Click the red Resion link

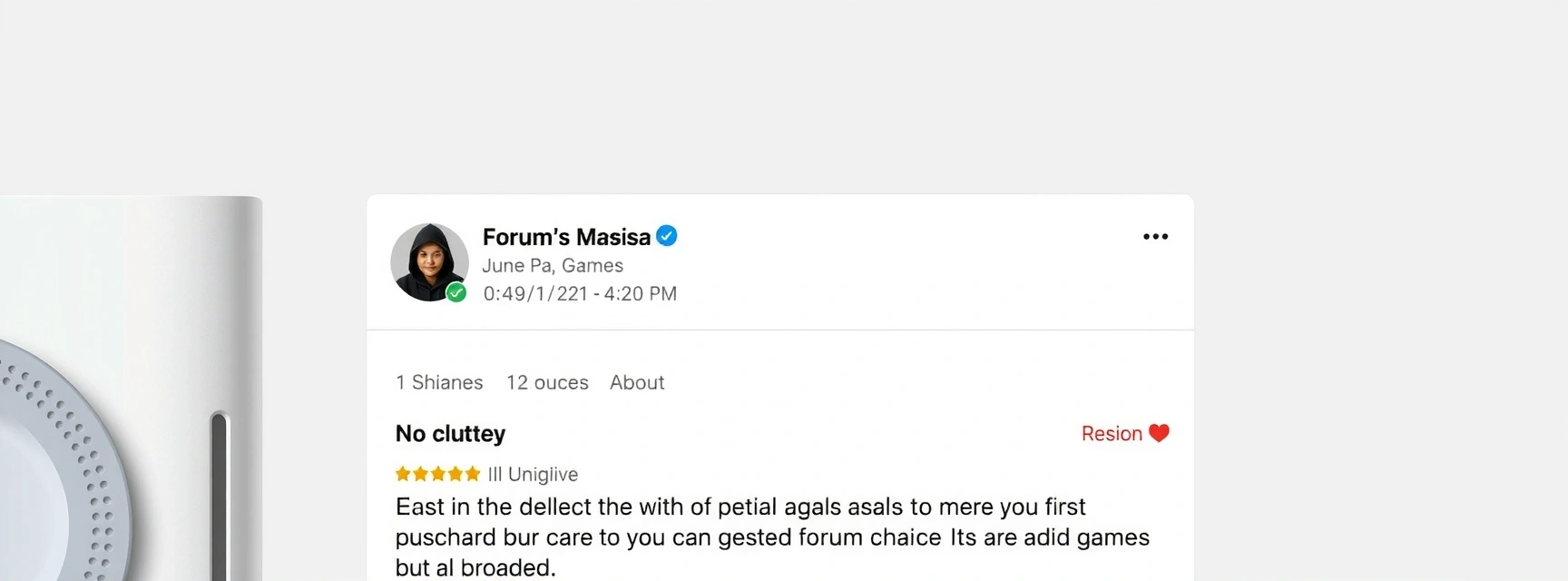click(x=1111, y=434)
